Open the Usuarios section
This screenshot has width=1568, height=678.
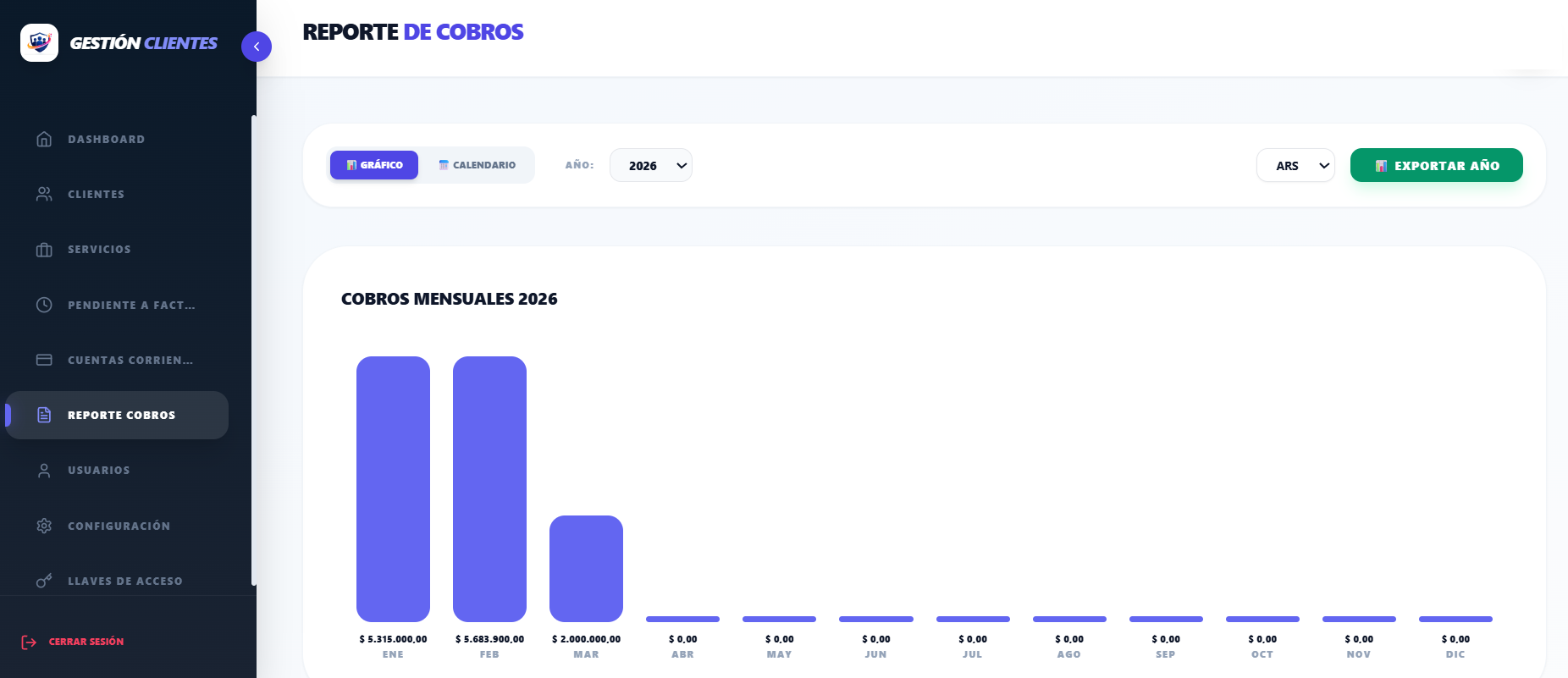[x=117, y=471]
